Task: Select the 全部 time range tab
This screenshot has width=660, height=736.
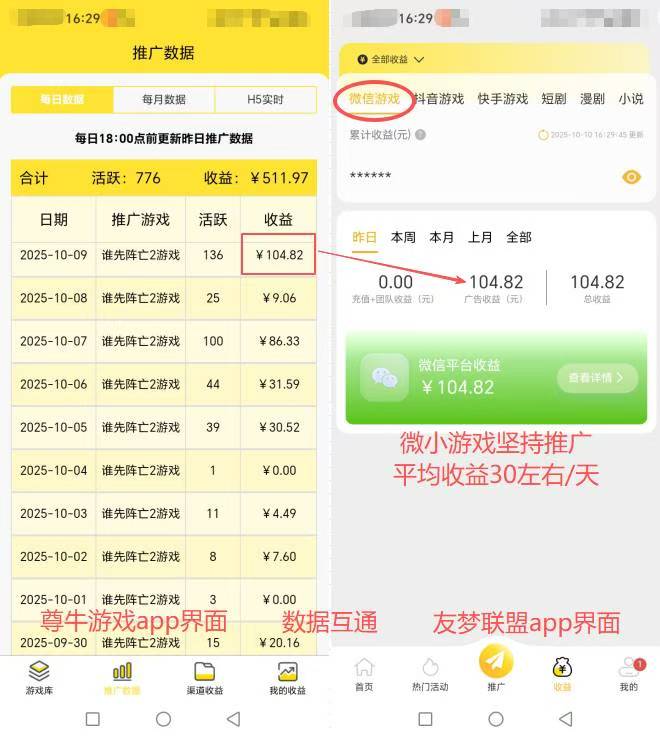Action: coord(519,238)
